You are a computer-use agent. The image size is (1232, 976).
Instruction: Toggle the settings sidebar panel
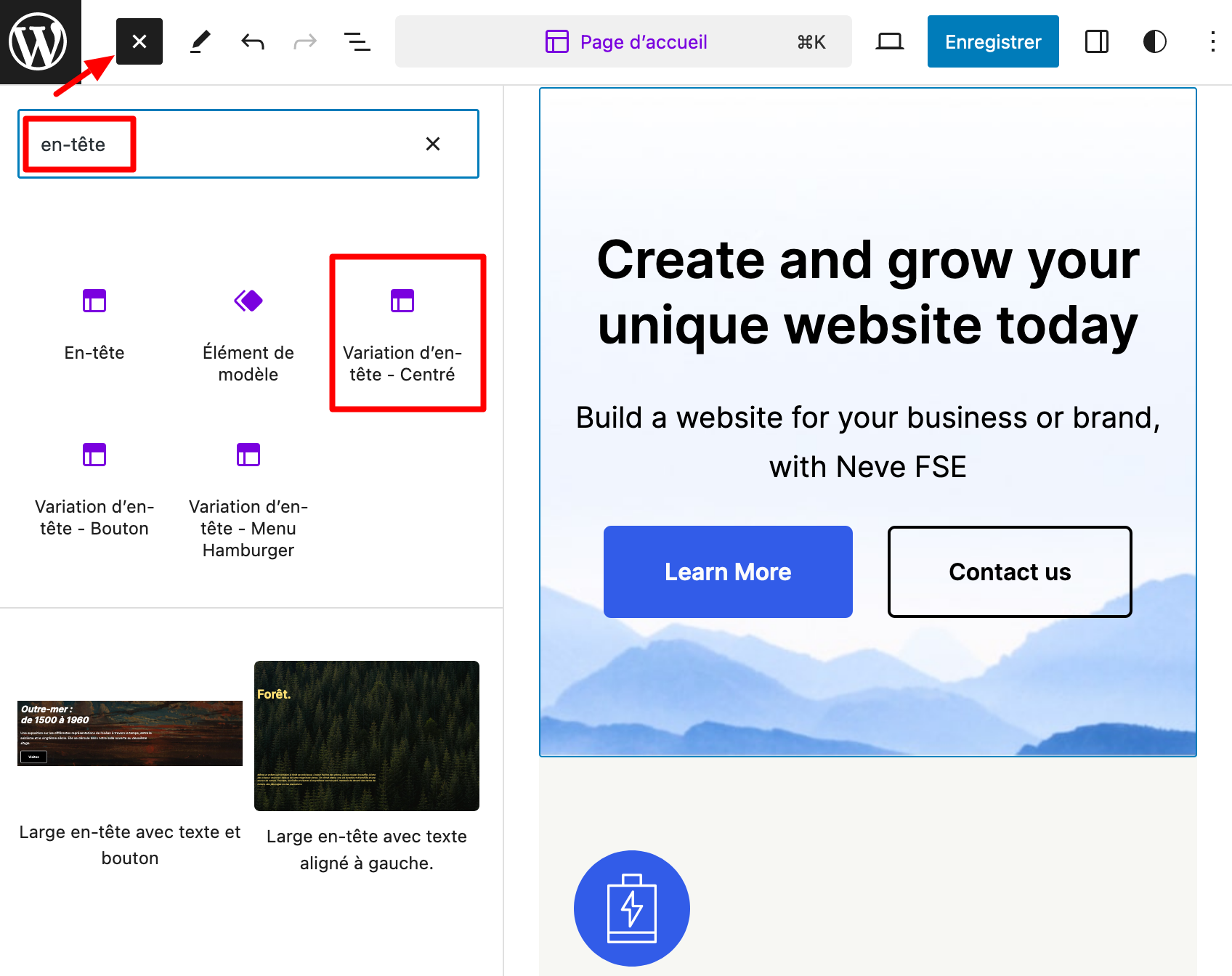tap(1096, 41)
